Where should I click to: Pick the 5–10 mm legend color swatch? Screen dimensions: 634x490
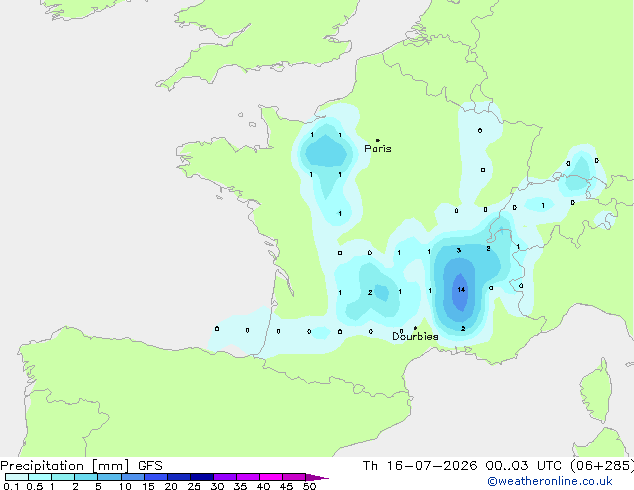(x=109, y=477)
